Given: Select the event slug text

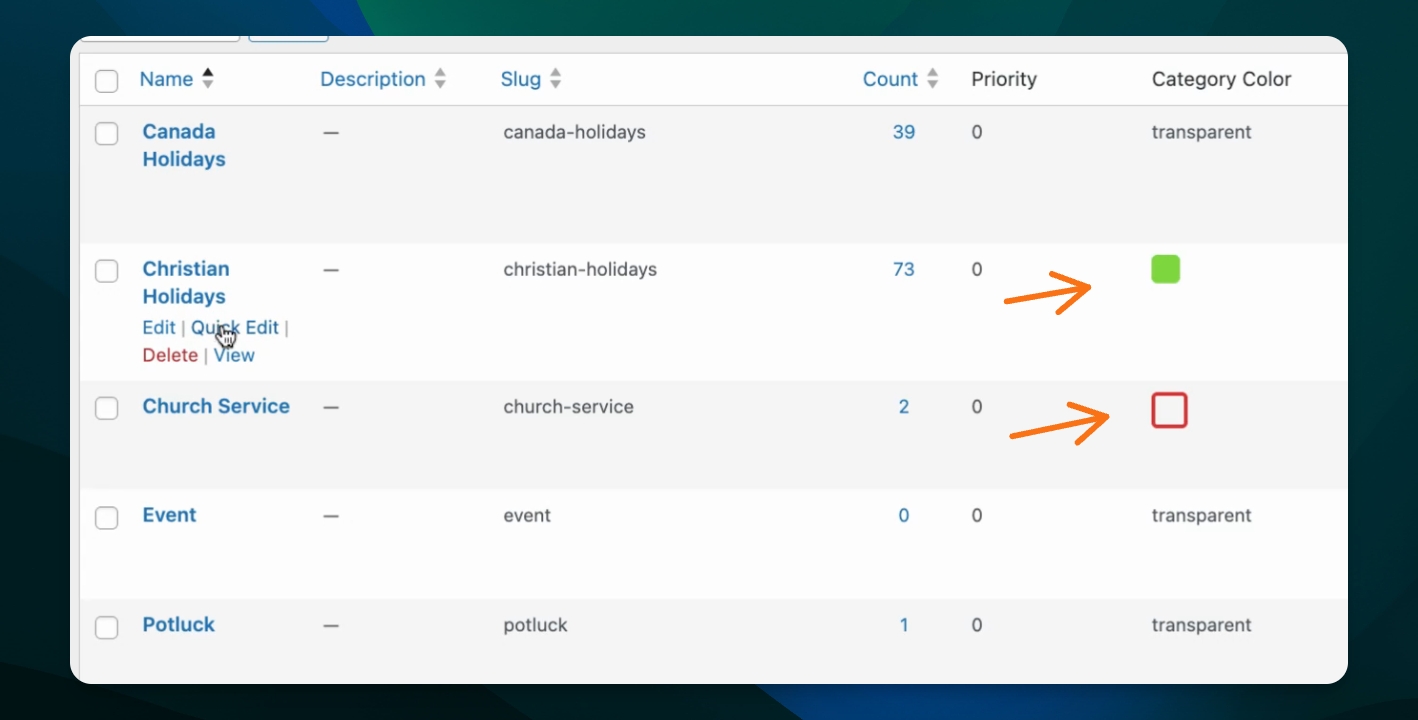Looking at the screenshot, I should tap(527, 515).
